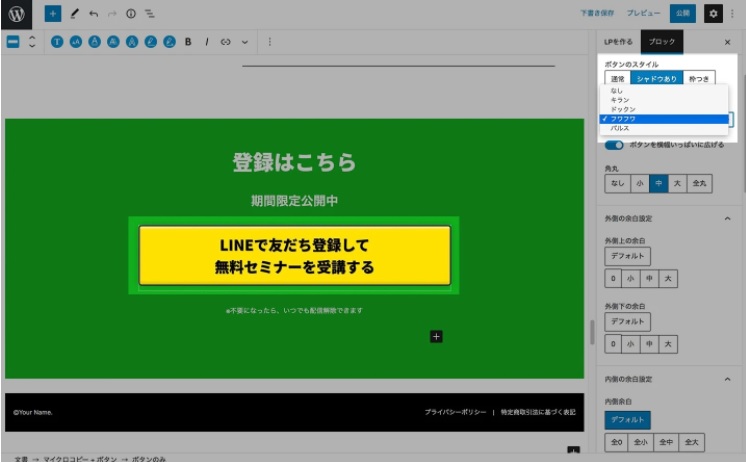Open the top-right more tools menu
The height and width of the screenshot is (462, 746).
tap(732, 14)
